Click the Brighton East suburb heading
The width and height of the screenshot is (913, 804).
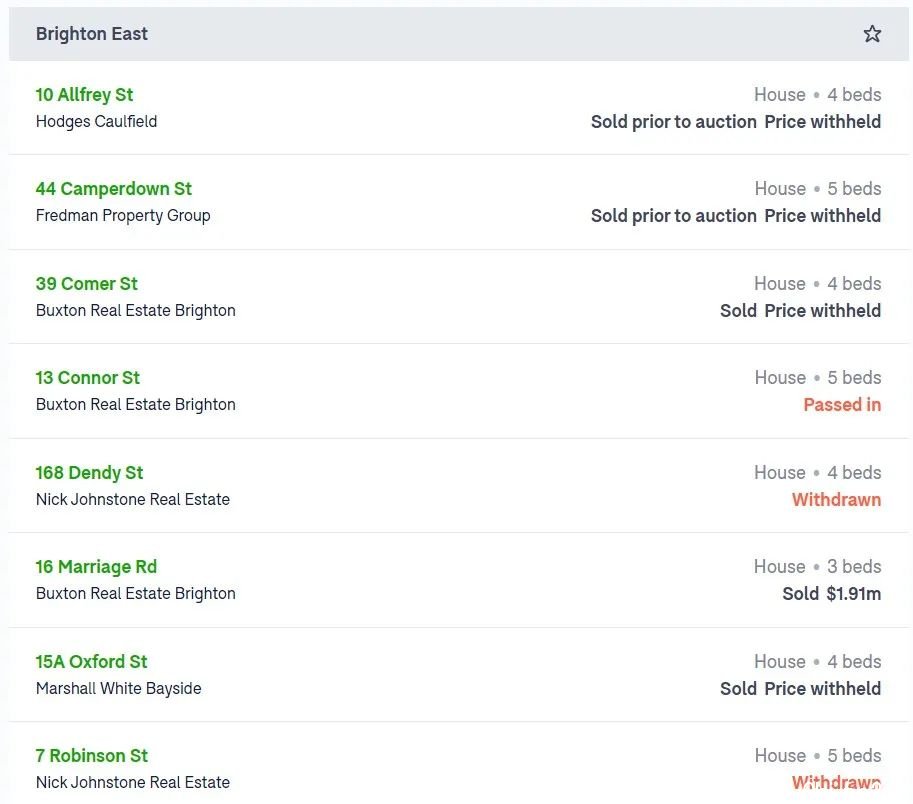(92, 34)
